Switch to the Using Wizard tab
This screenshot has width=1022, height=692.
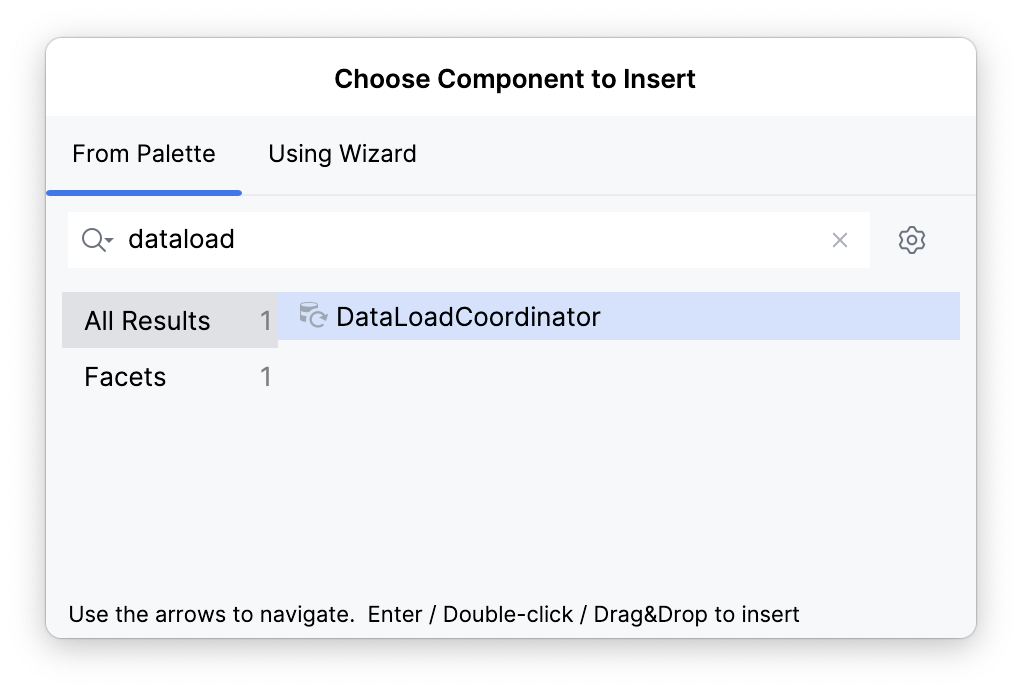tap(342, 153)
